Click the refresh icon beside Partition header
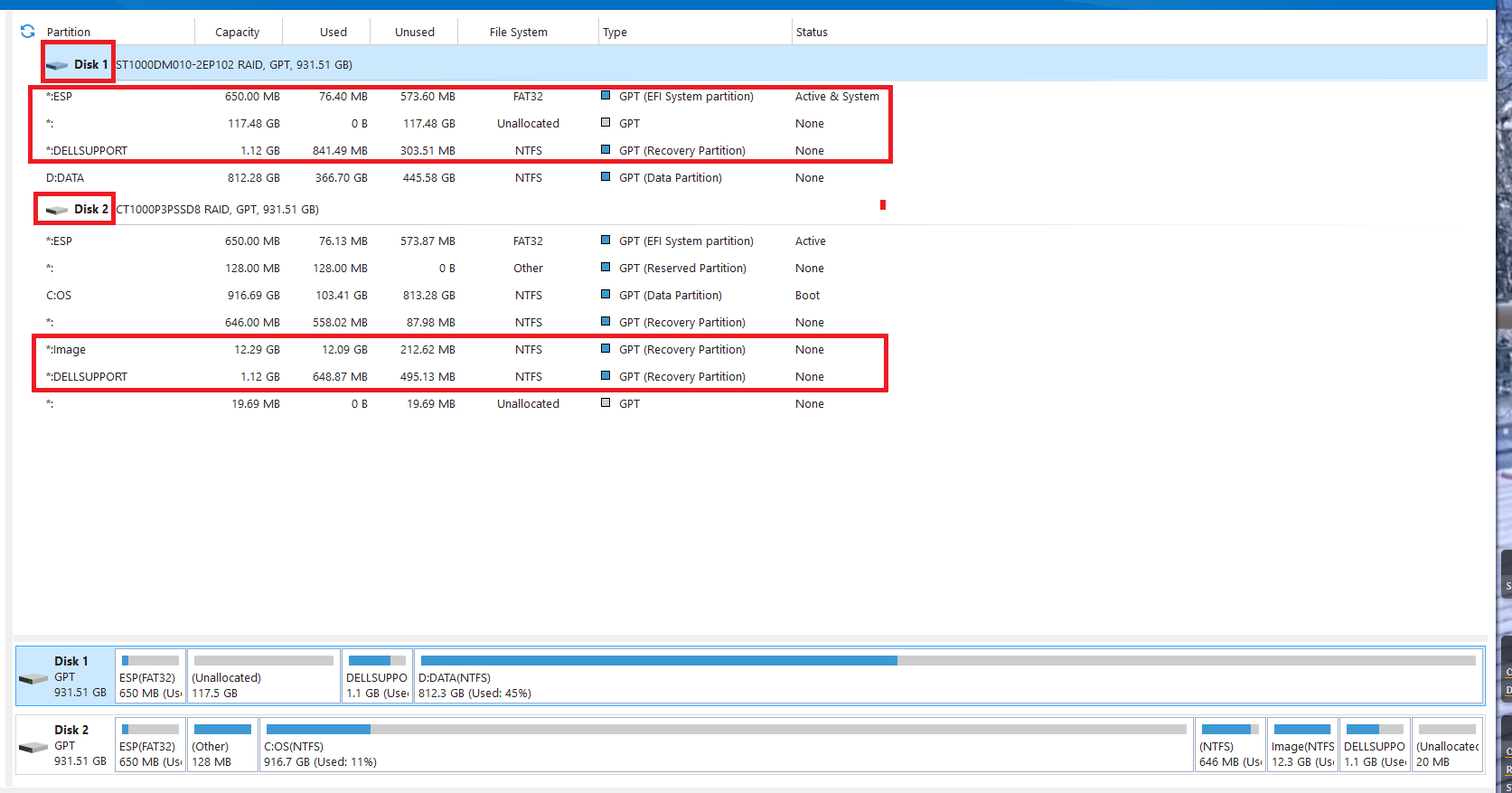The width and height of the screenshot is (1512, 793). 28,32
